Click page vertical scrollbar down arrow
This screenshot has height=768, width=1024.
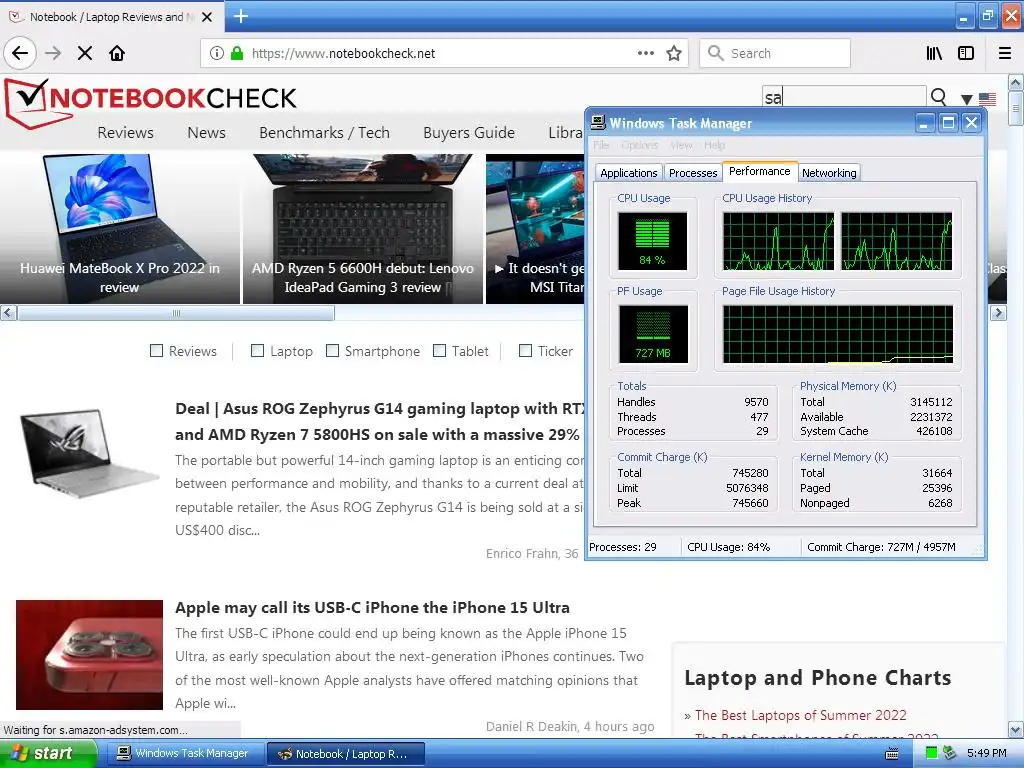coord(1016,729)
